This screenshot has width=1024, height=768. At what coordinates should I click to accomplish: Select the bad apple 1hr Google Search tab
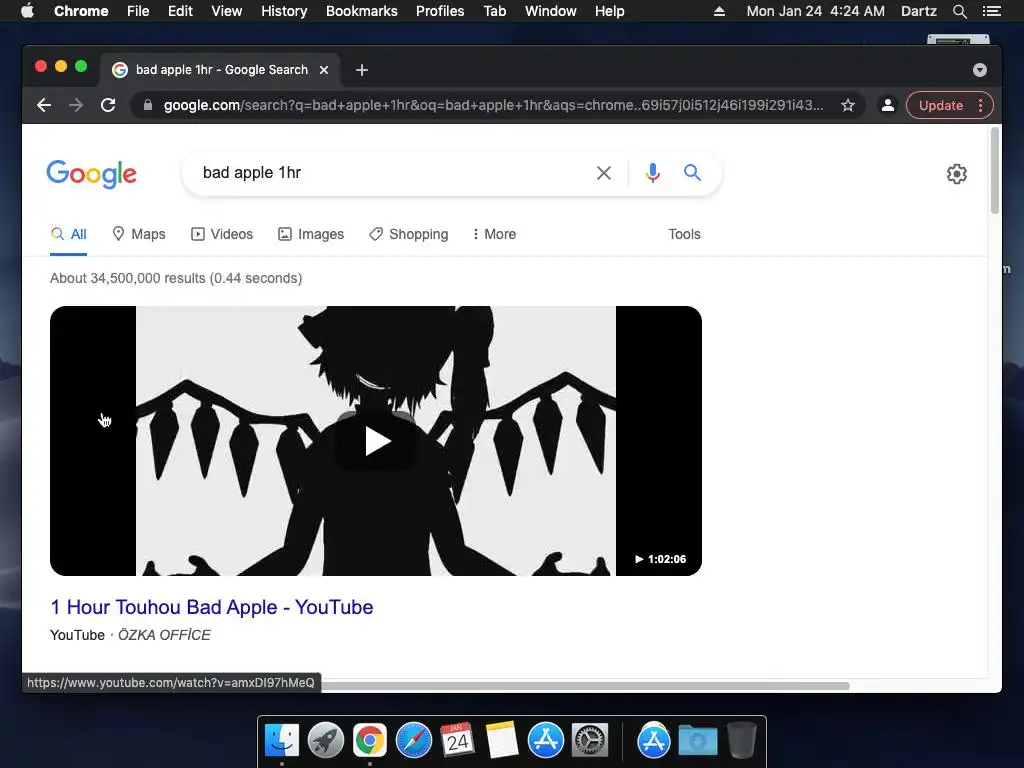[x=221, y=70]
